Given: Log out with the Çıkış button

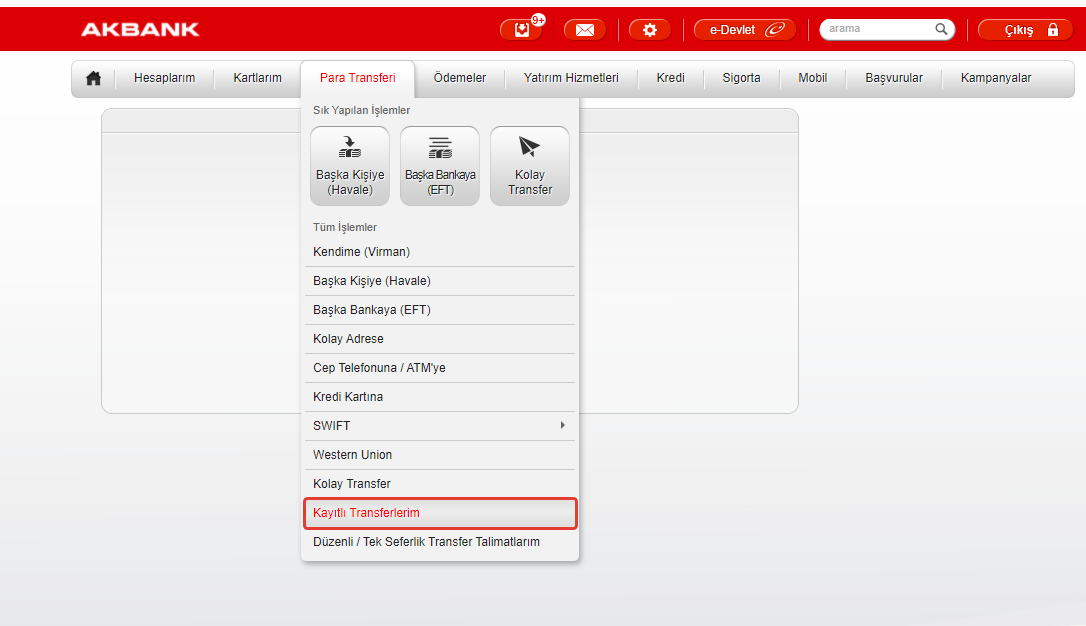Looking at the screenshot, I should (x=1025, y=30).
